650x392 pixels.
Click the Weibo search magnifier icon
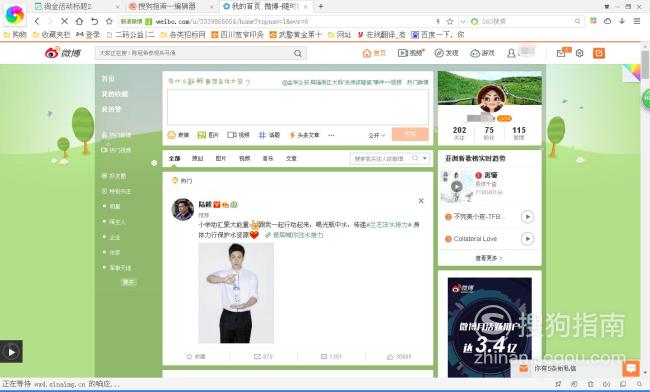[298, 53]
